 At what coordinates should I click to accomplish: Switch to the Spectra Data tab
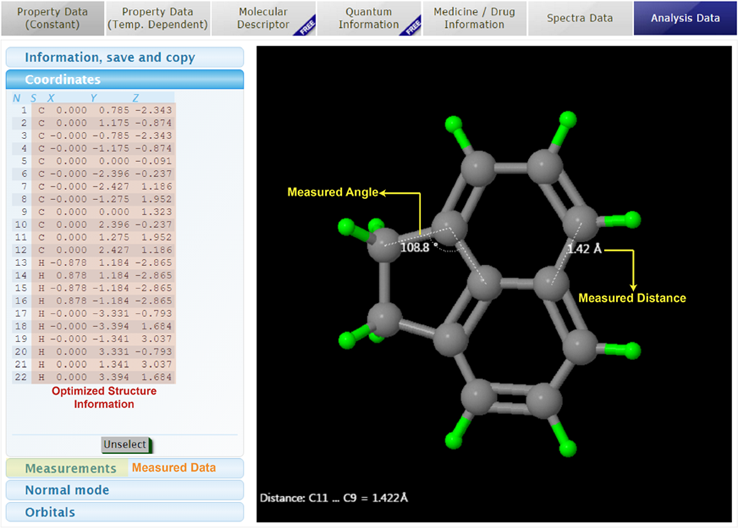[579, 18]
